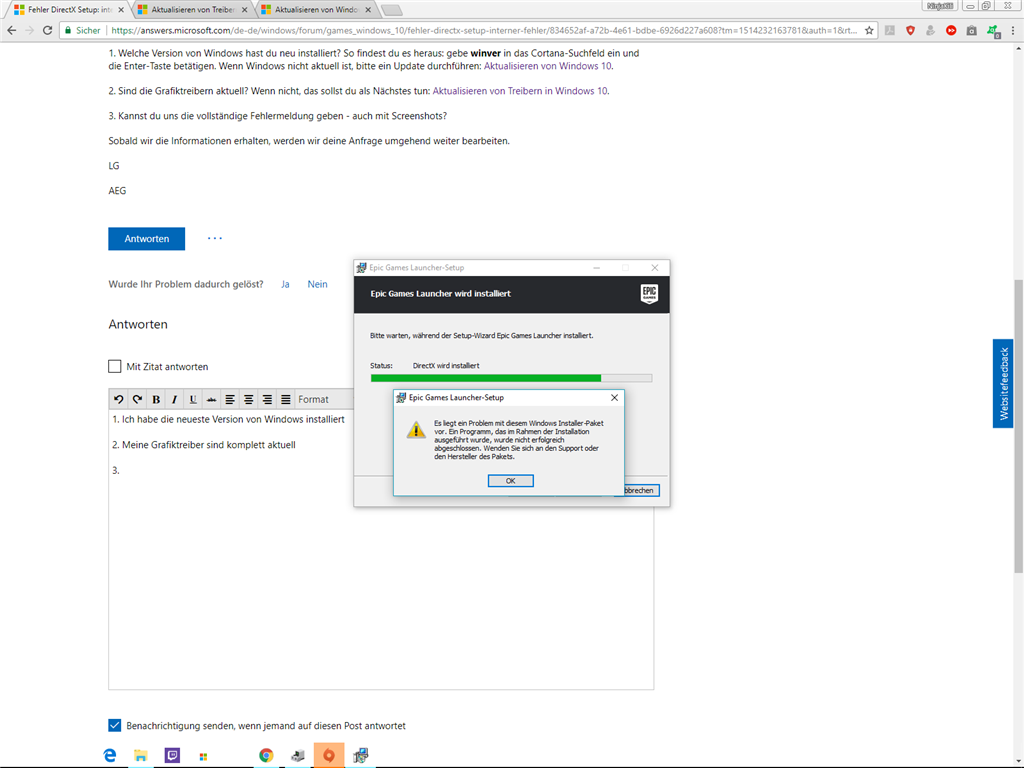Click the warning triangle icon in error dialog
Screen dimensions: 1024x768
[x=416, y=430]
